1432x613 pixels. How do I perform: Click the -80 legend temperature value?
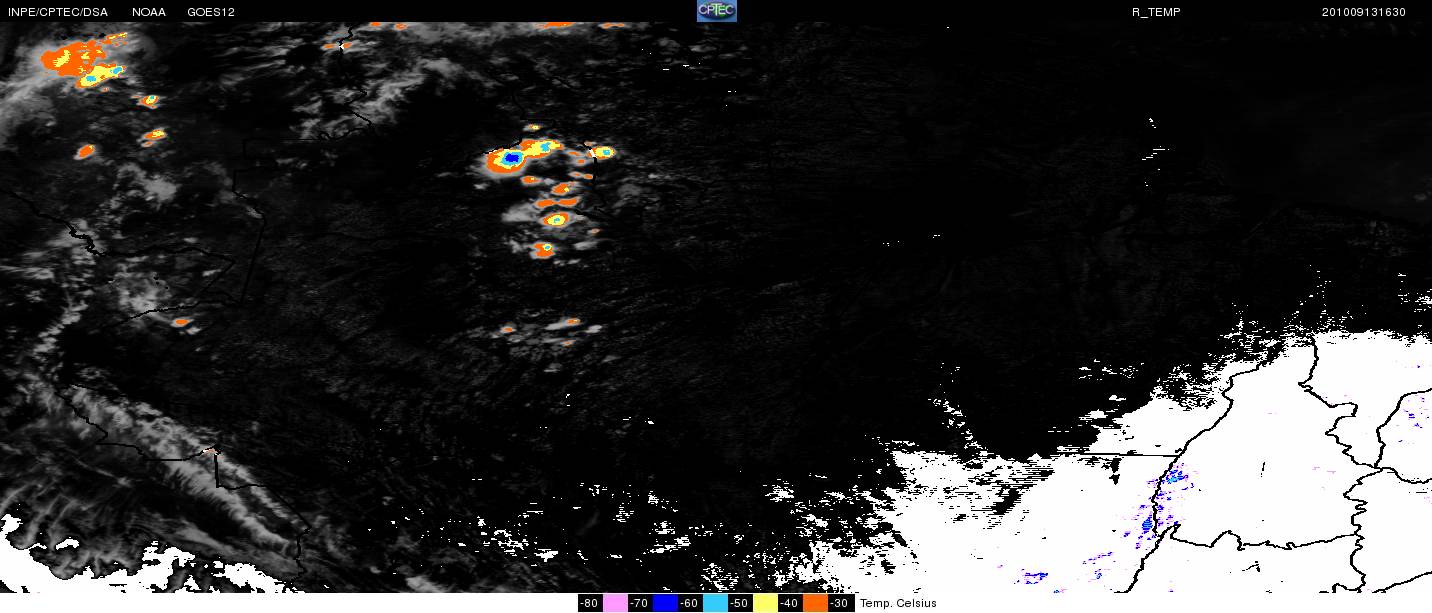pyautogui.click(x=589, y=603)
